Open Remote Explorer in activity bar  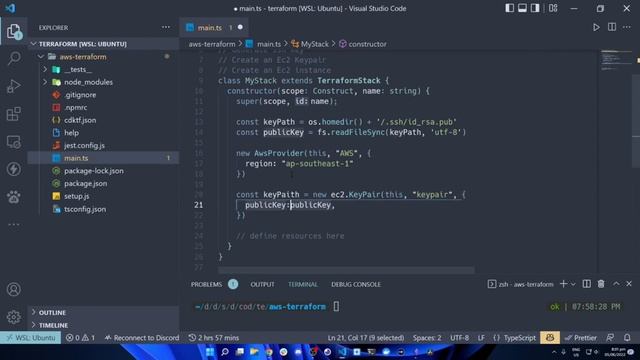pos(13,142)
